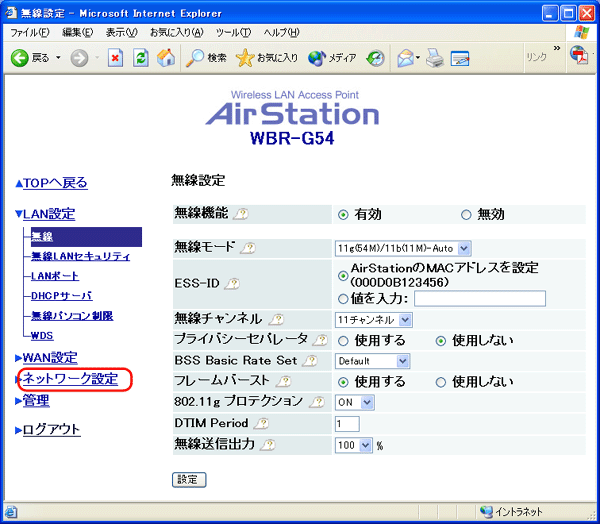The width and height of the screenshot is (600, 524).
Task: Open the BSS Basic Rate Set dropdown
Action: click(x=372, y=361)
